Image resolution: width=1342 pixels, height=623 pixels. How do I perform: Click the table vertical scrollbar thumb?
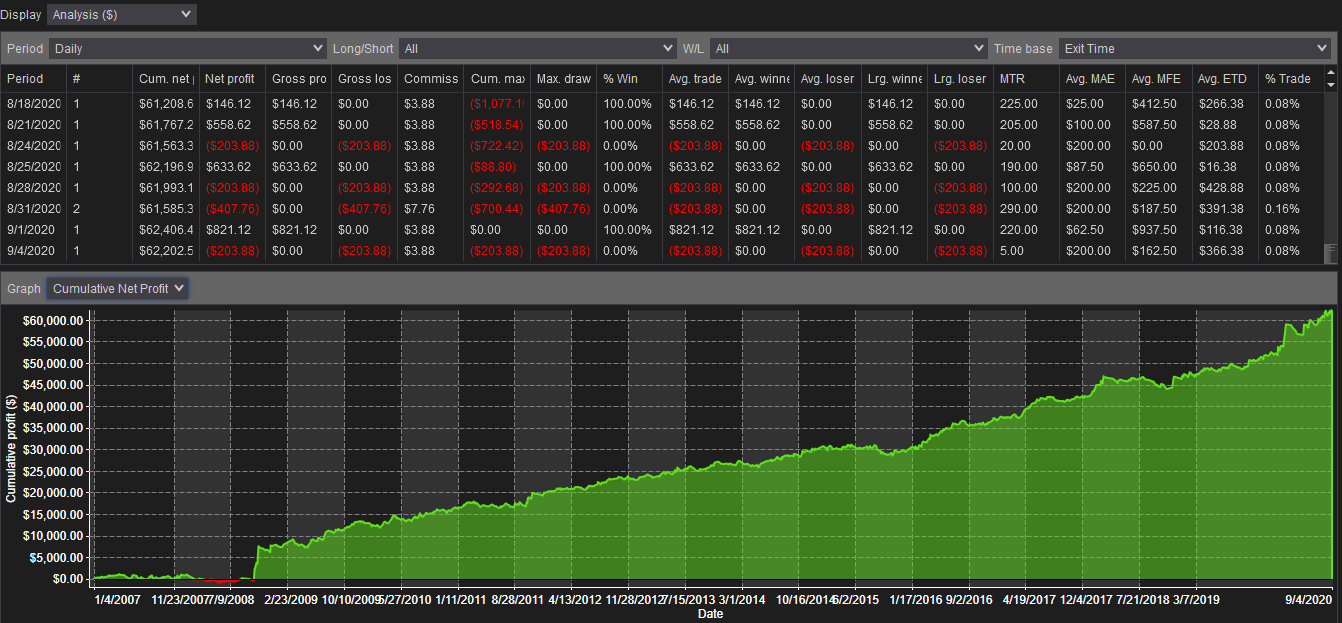tap(1330, 251)
